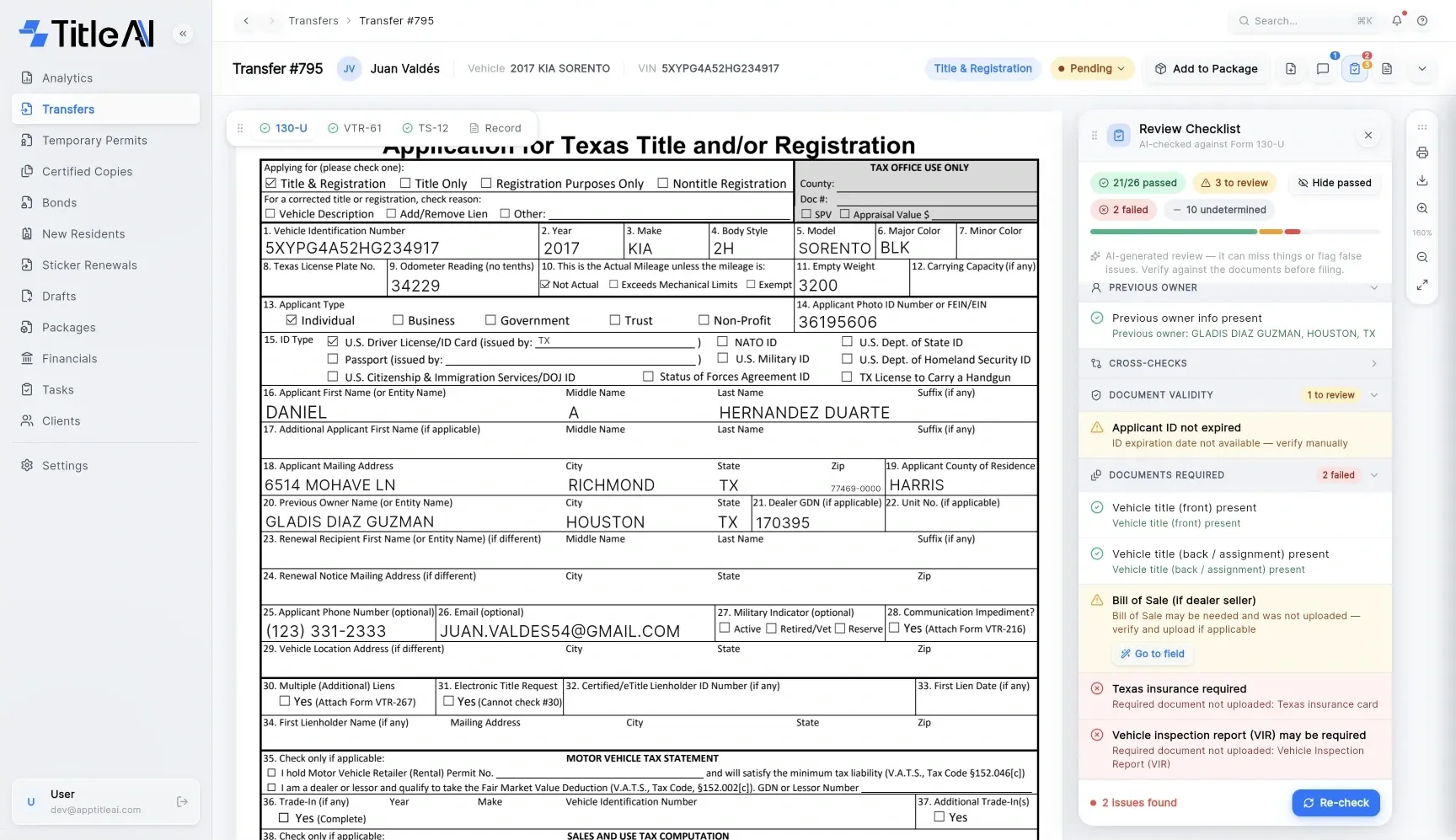Click the Re-check button
Image resolution: width=1456 pixels, height=840 pixels.
click(1336, 803)
